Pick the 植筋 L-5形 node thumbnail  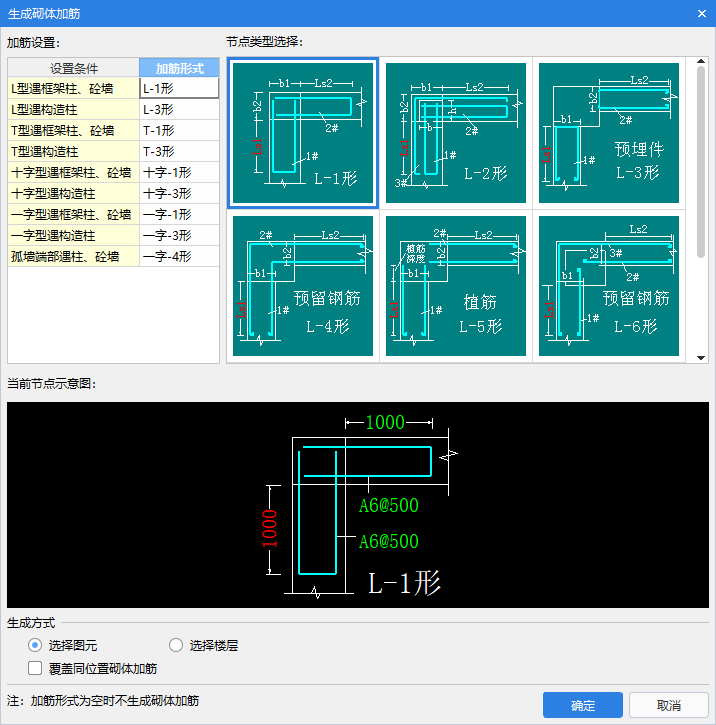pos(456,286)
